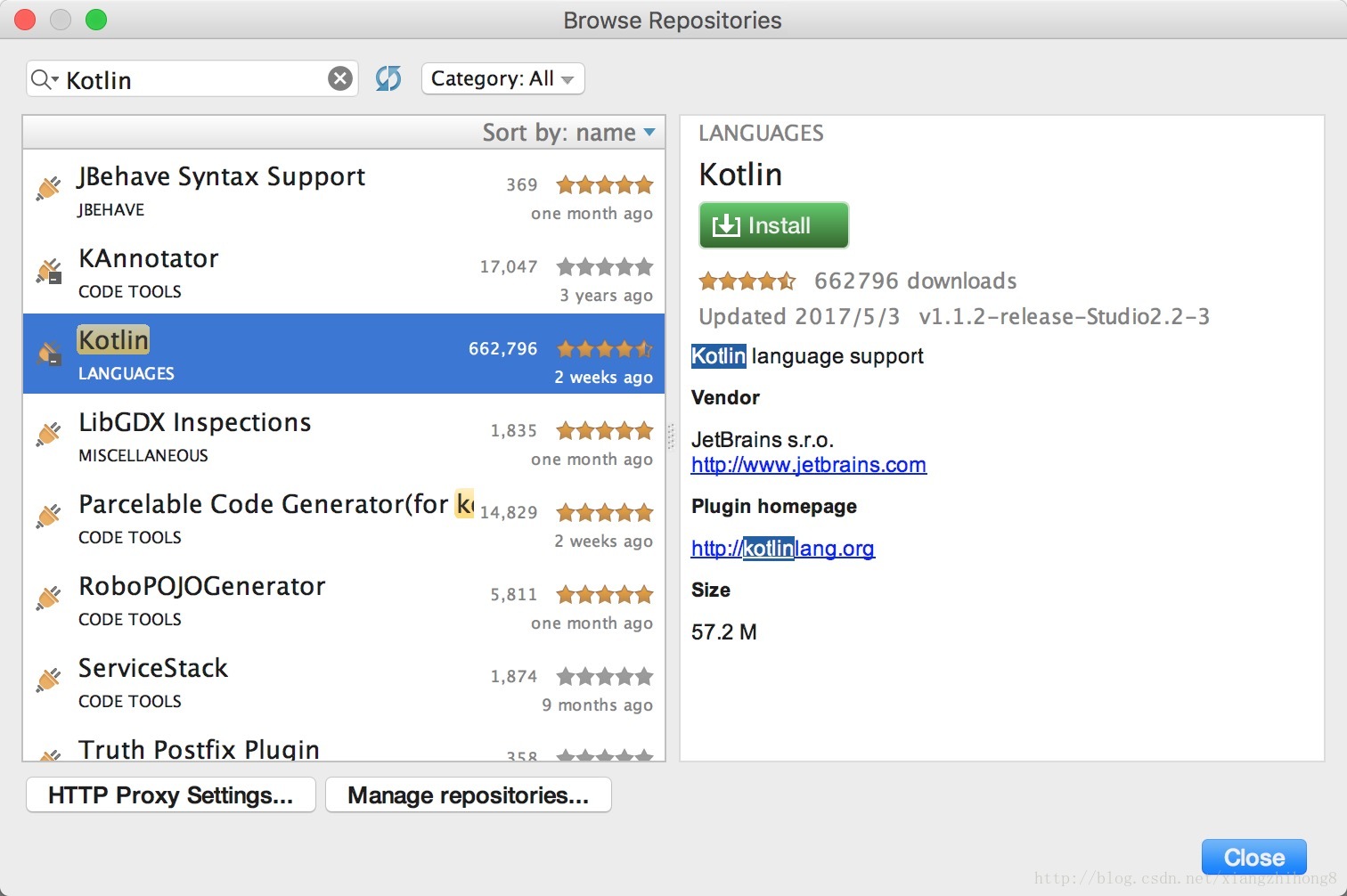The width and height of the screenshot is (1347, 896).
Task: Install the Kotlin plugin
Action: pos(773,225)
